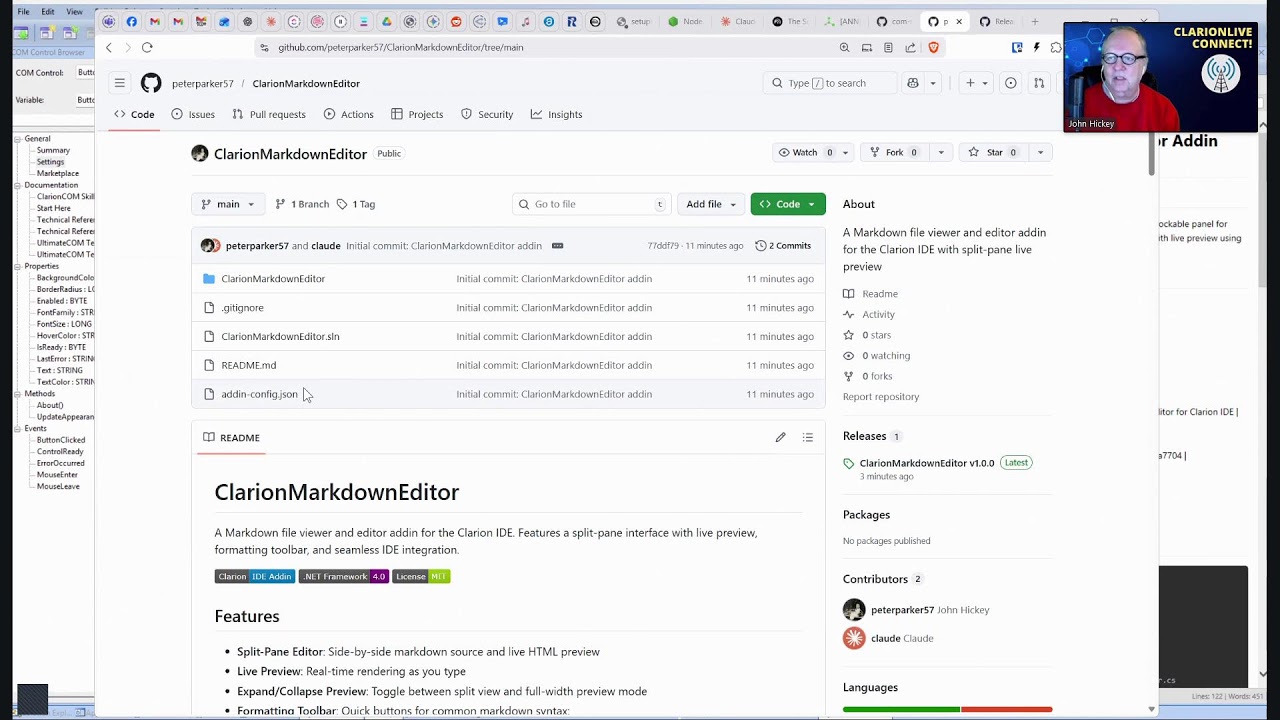The width and height of the screenshot is (1280, 720).
Task: Collapse the General tree node
Action: [17, 138]
